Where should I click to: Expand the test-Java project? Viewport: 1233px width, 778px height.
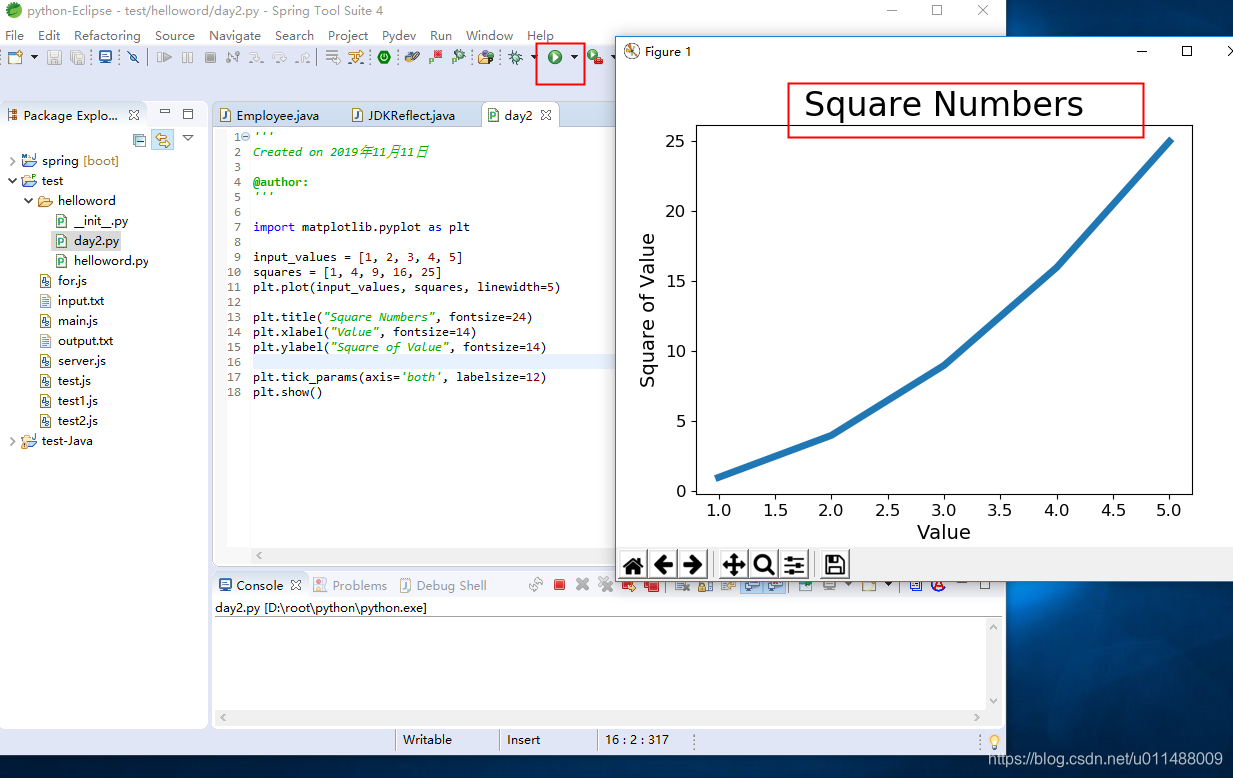[x=11, y=440]
